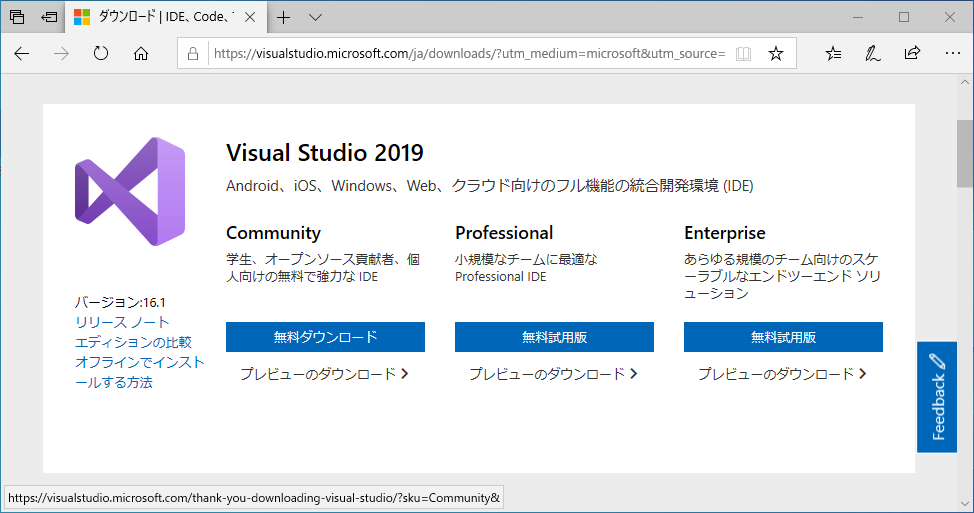Maximize the browser window
Viewport: 974px width, 513px height.
point(904,17)
